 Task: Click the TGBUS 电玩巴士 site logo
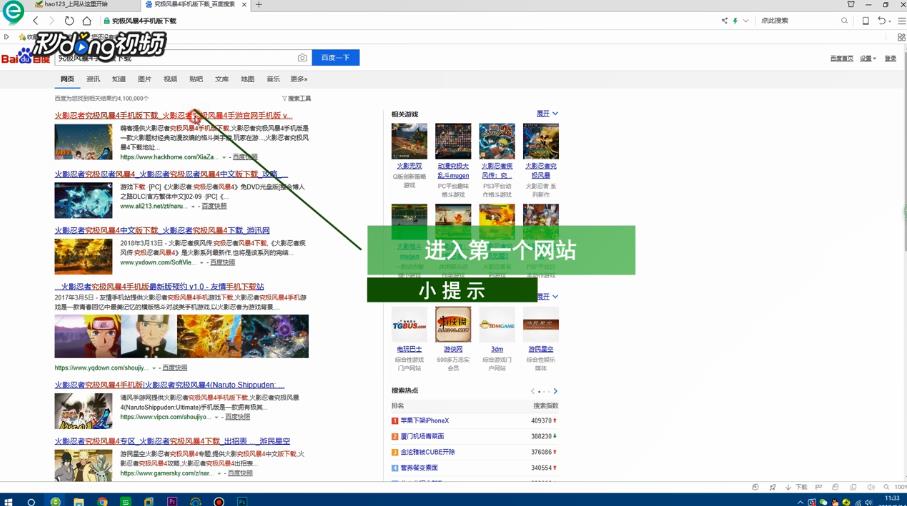click(x=409, y=324)
